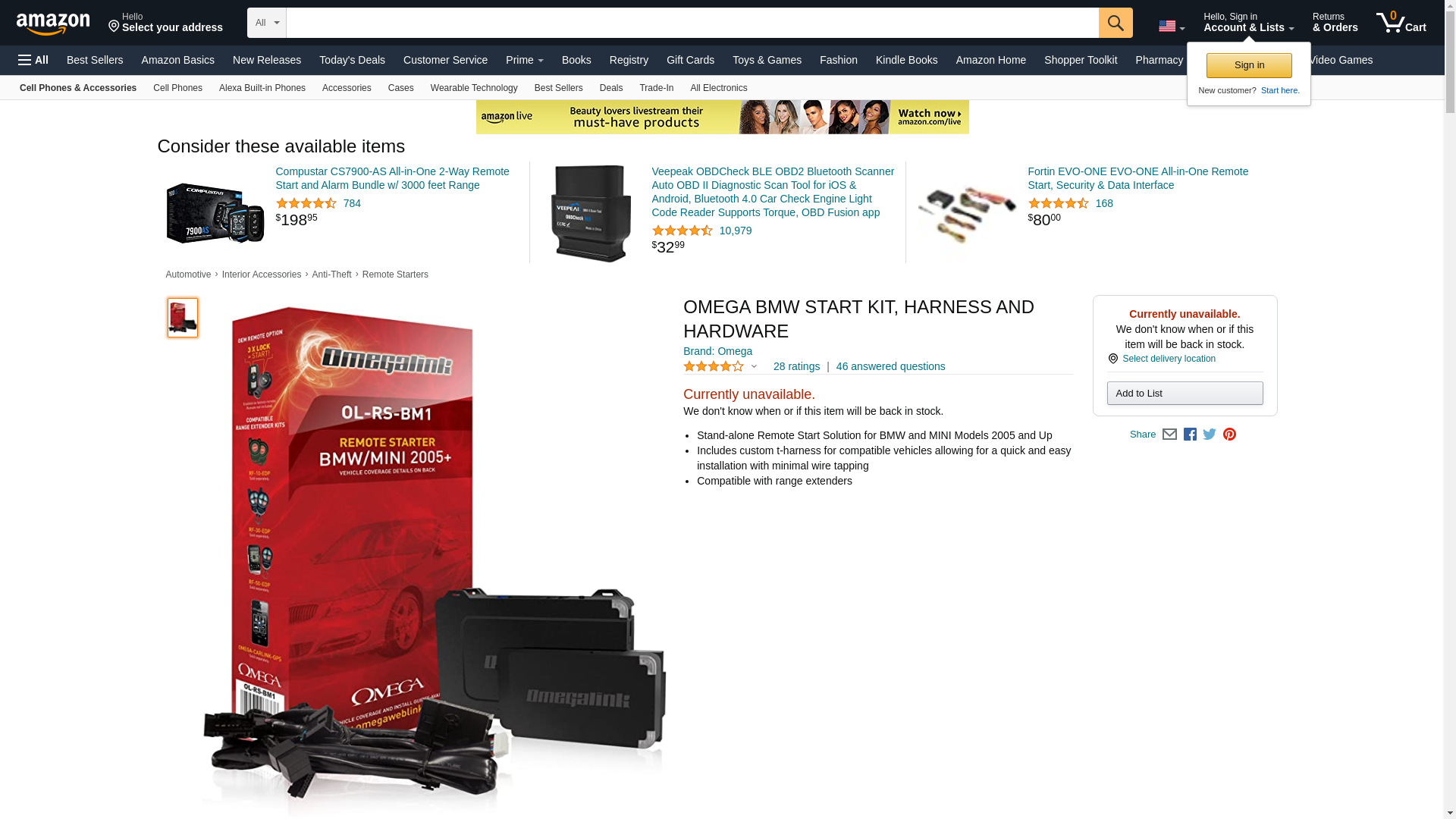Click inside the Amazon search field
Viewport: 1456px width, 819px height.
pos(692,23)
